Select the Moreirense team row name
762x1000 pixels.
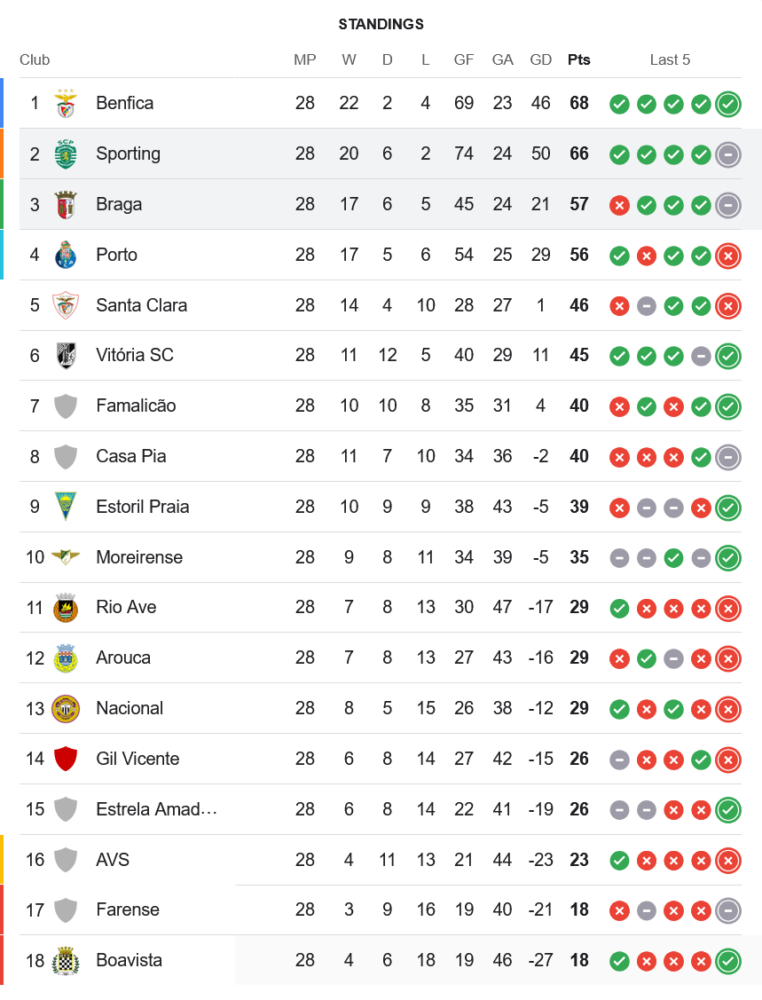pyautogui.click(x=139, y=557)
